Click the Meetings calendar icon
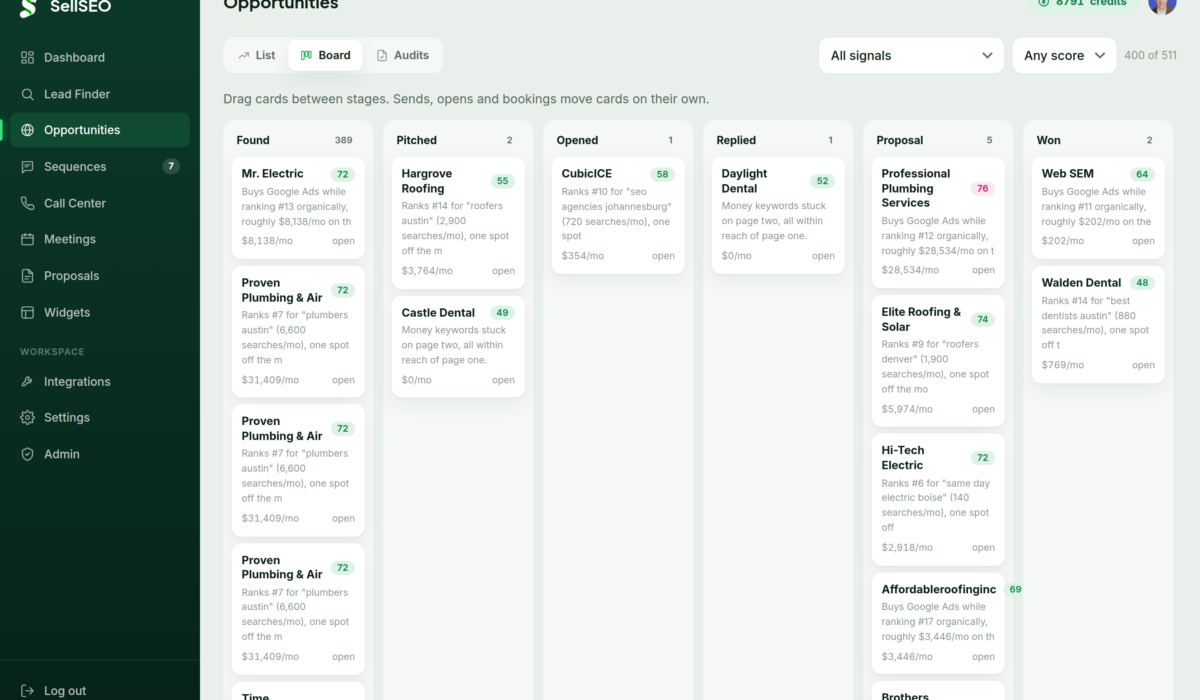Image resolution: width=1200 pixels, height=700 pixels. pyautogui.click(x=27, y=239)
